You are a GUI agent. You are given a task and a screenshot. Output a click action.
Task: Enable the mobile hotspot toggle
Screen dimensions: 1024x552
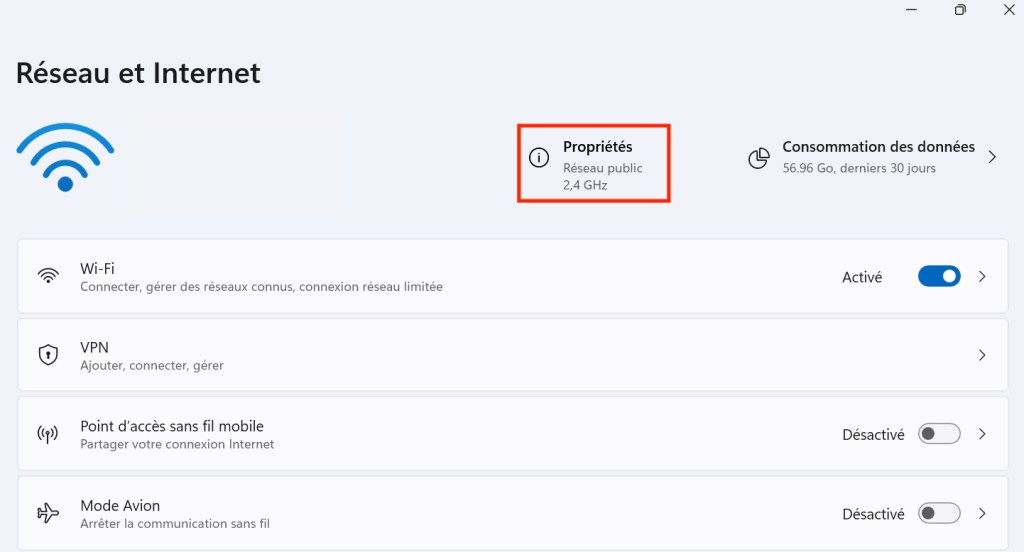click(x=939, y=434)
